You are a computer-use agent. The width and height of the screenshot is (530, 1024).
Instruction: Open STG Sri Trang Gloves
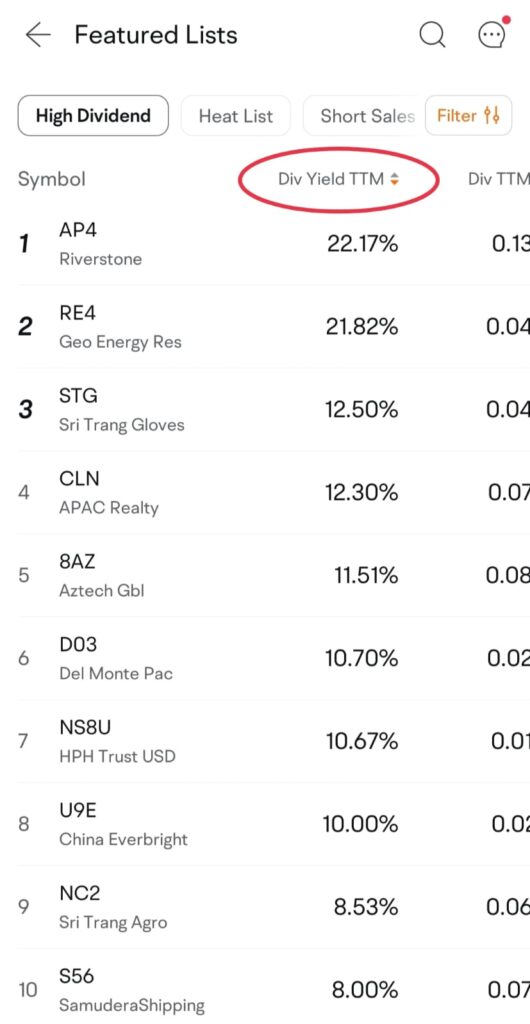(x=273, y=409)
